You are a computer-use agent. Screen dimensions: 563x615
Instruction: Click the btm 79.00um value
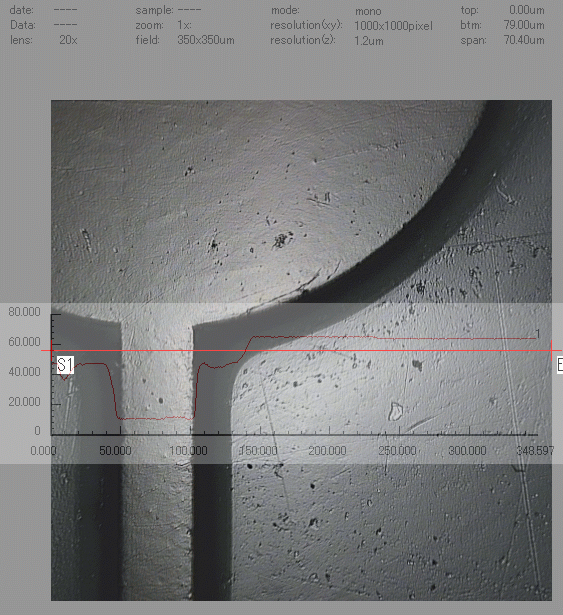tap(524, 25)
